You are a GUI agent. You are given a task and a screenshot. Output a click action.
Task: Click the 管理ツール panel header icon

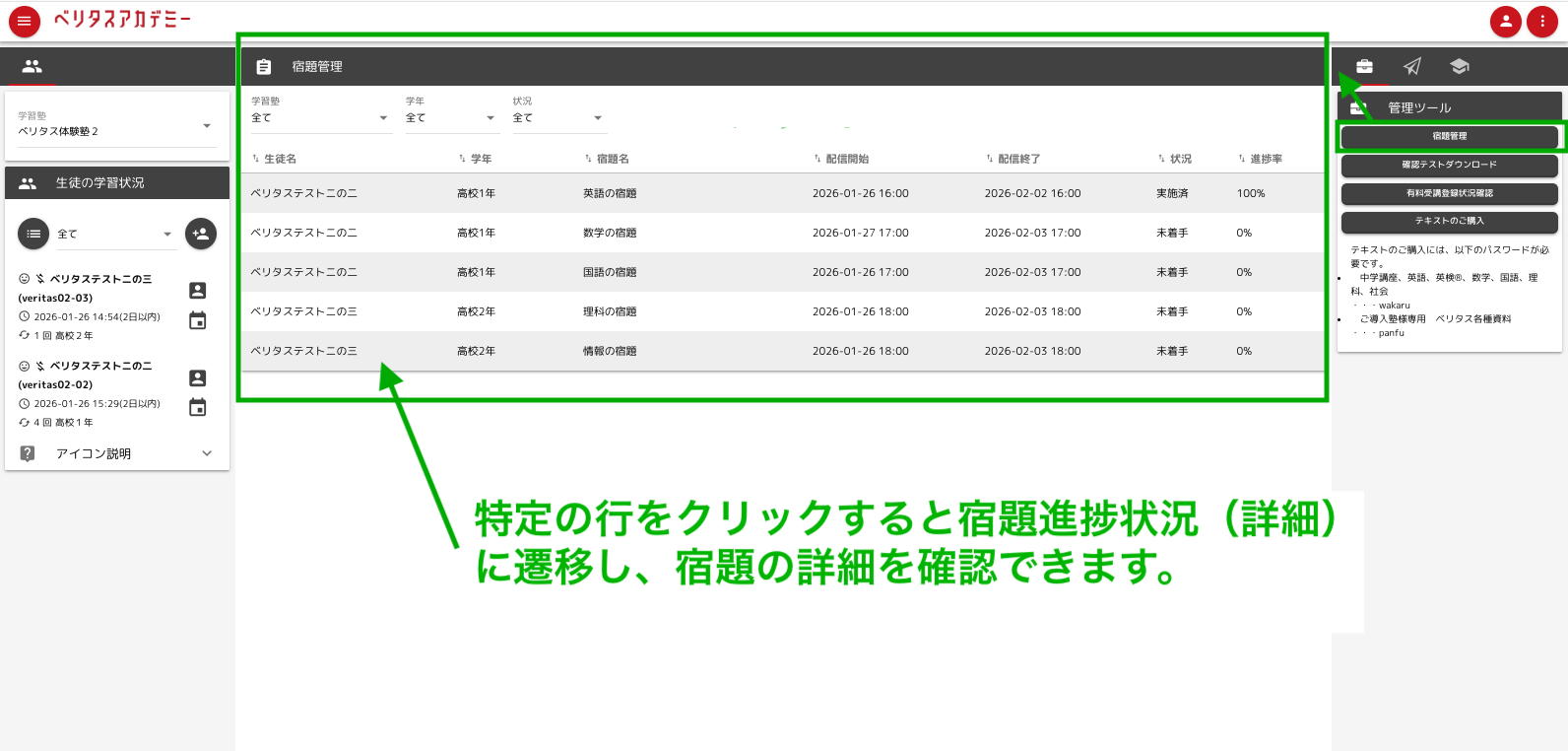tap(1358, 107)
